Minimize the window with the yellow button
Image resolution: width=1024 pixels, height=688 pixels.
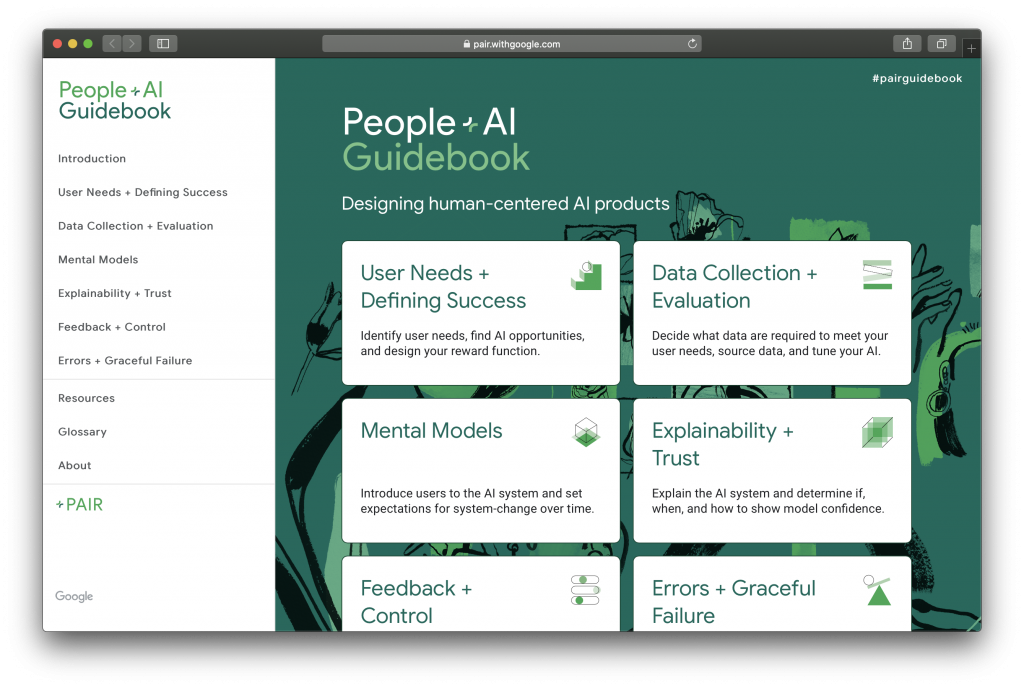coord(72,44)
